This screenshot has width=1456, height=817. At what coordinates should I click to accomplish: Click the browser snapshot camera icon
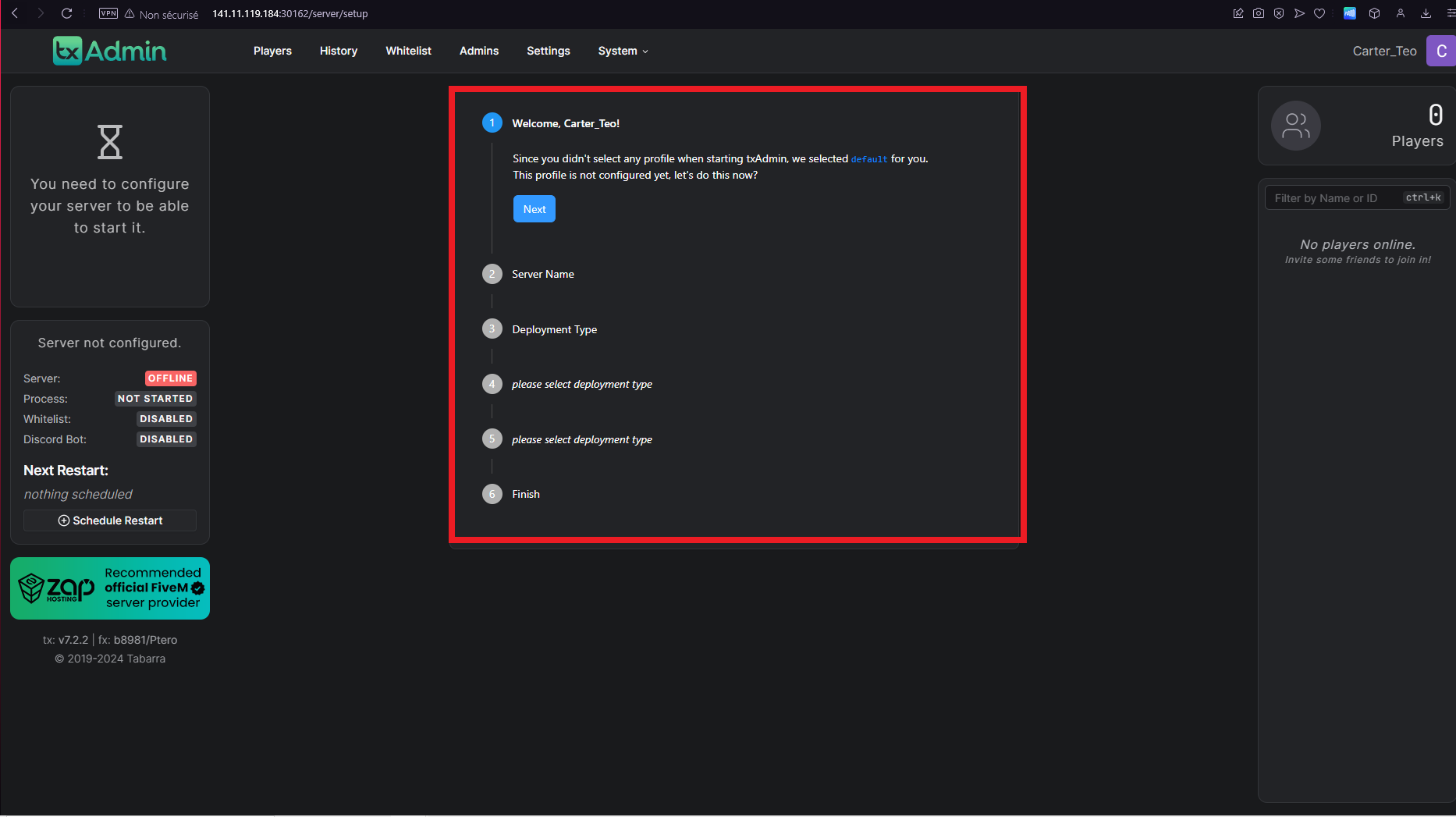coord(1259,13)
